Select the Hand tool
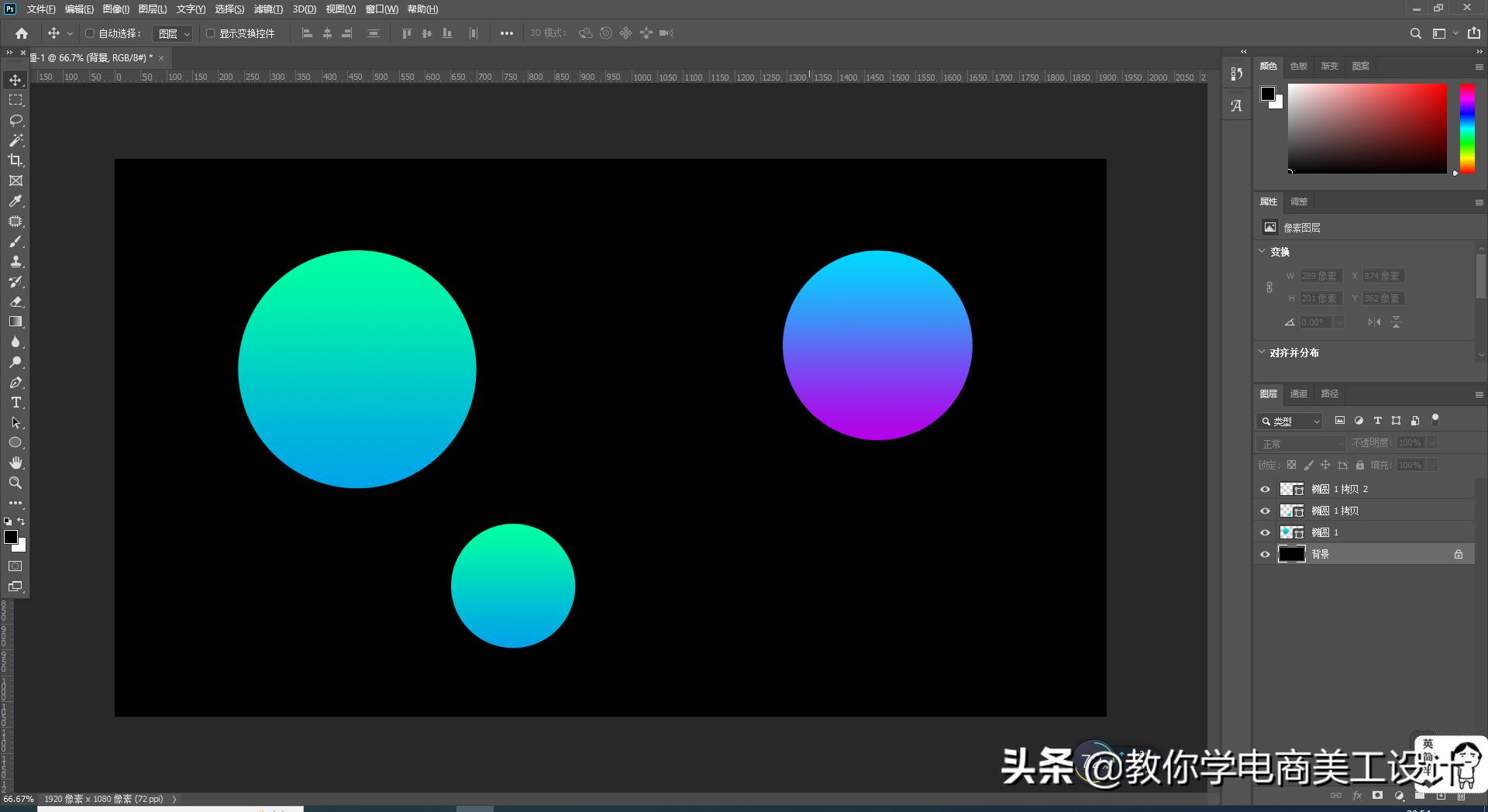This screenshot has height=812, width=1488. (15, 463)
